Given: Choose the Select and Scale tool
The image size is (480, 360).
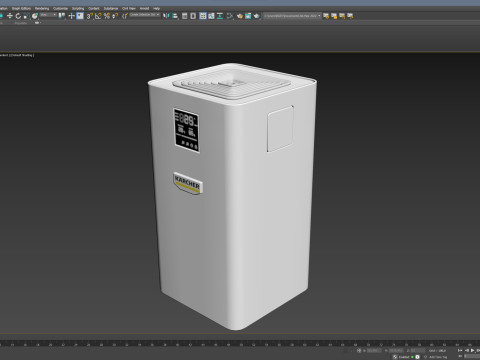Looking at the screenshot, I should 26,16.
